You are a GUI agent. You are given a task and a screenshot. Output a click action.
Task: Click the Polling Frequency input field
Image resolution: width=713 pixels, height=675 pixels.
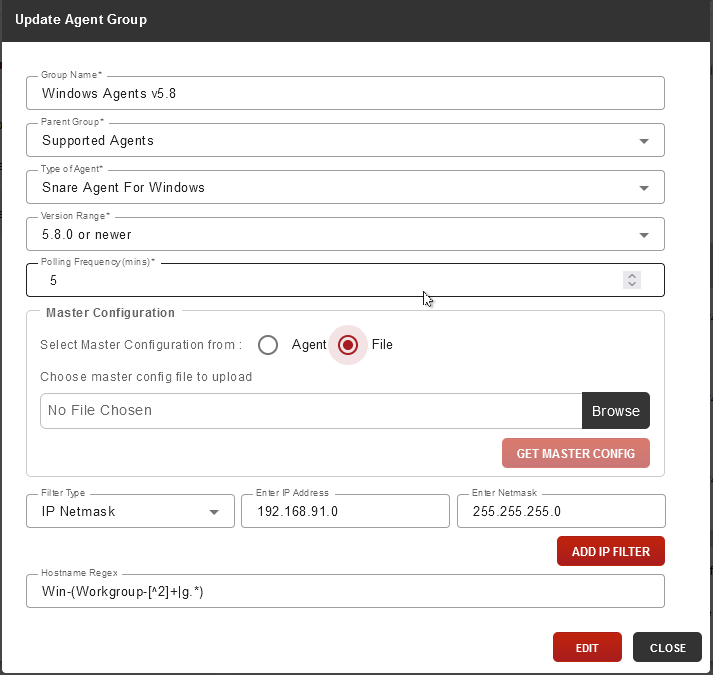click(x=345, y=280)
